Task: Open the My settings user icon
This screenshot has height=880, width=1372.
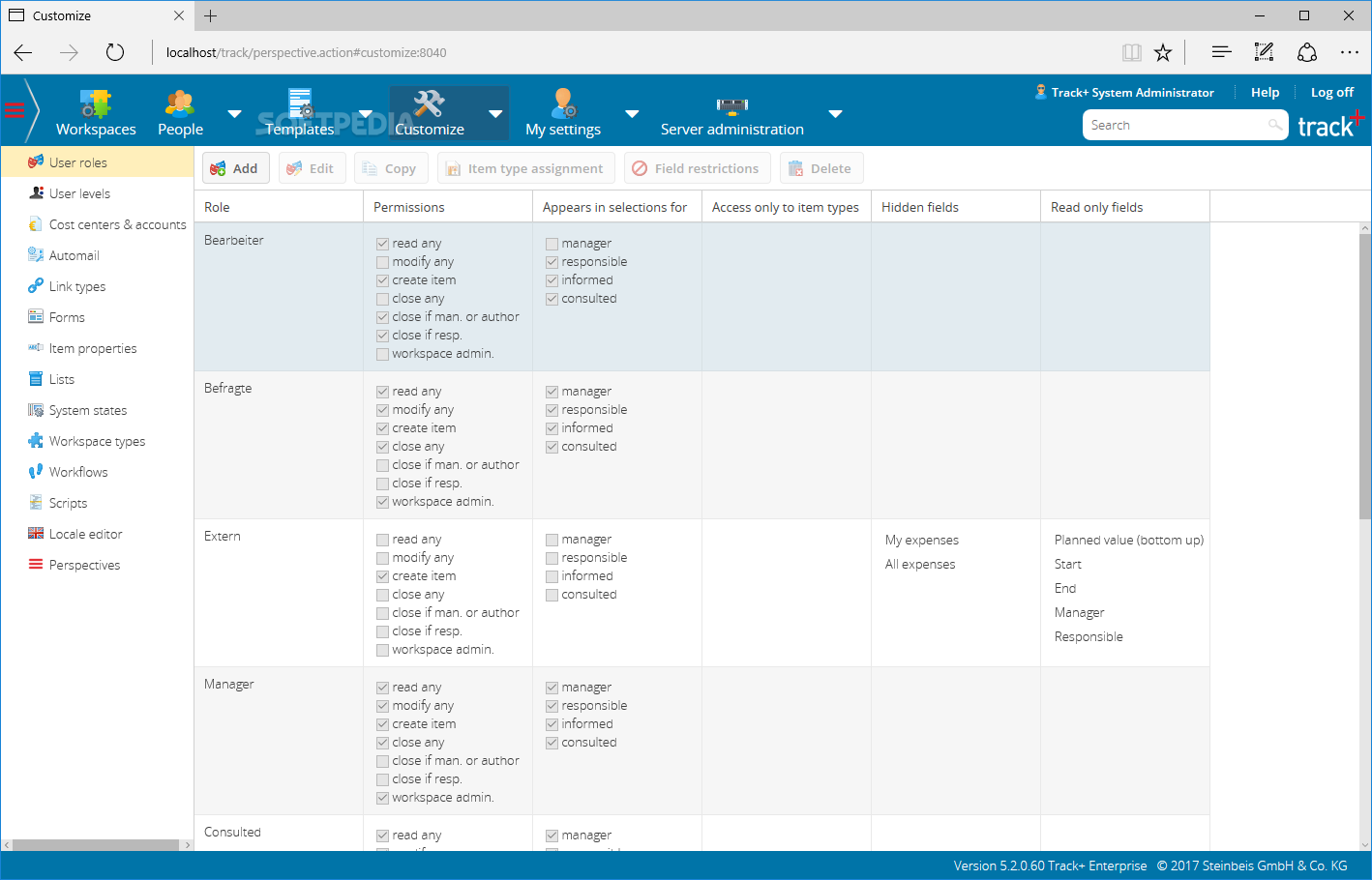Action: (563, 104)
